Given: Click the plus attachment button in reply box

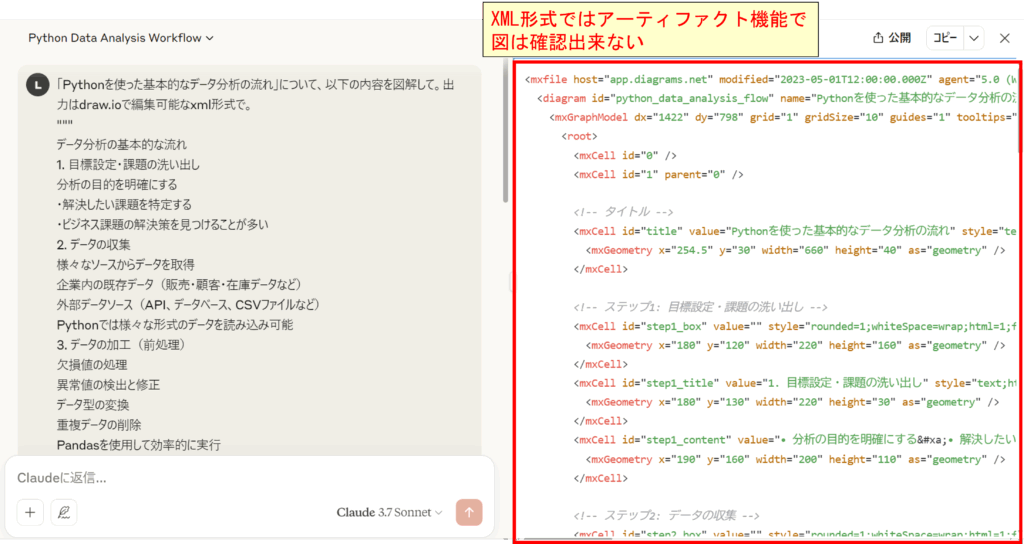Looking at the screenshot, I should (x=30, y=512).
